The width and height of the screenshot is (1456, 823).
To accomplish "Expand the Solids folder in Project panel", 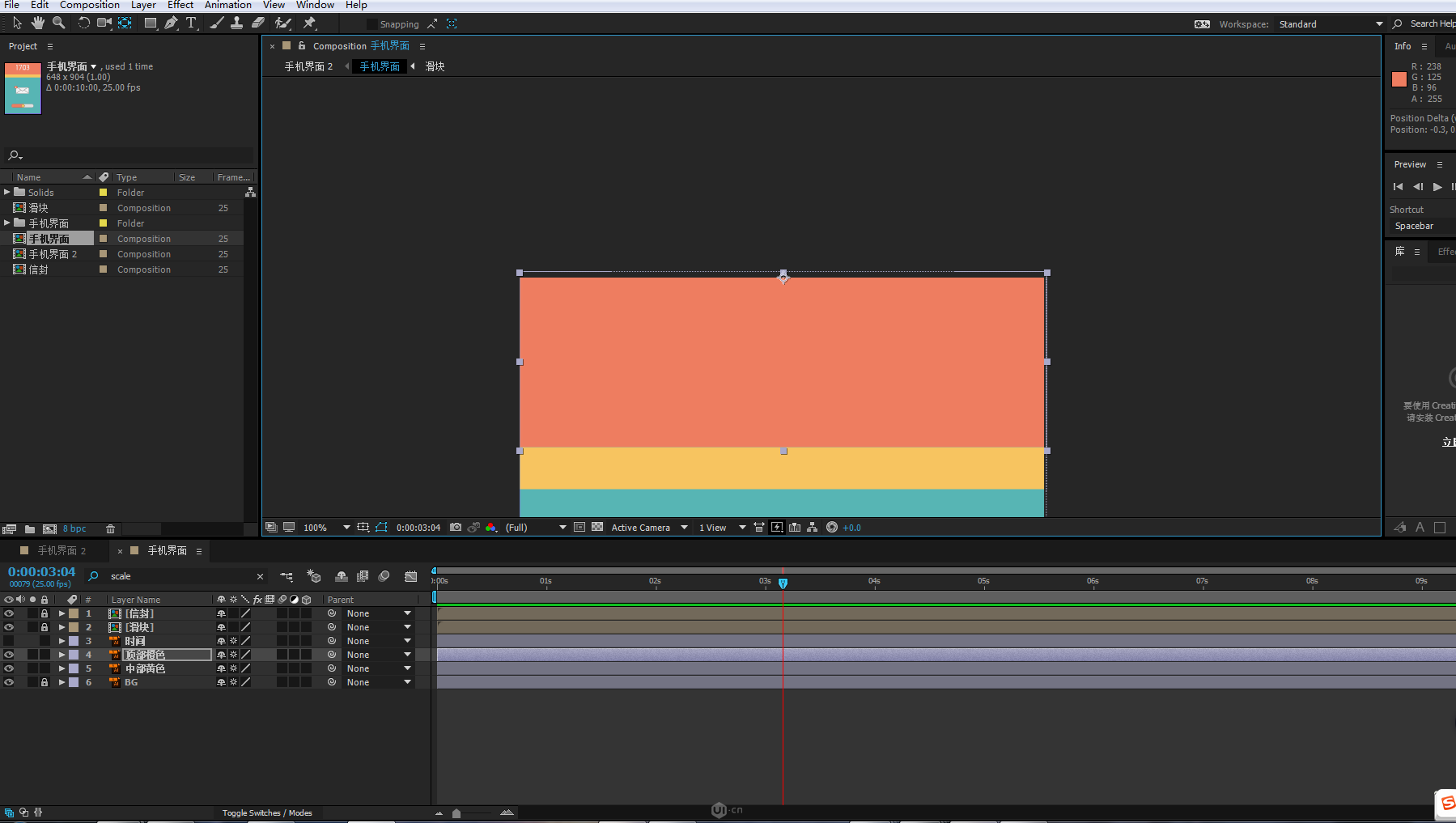I will (7, 193).
